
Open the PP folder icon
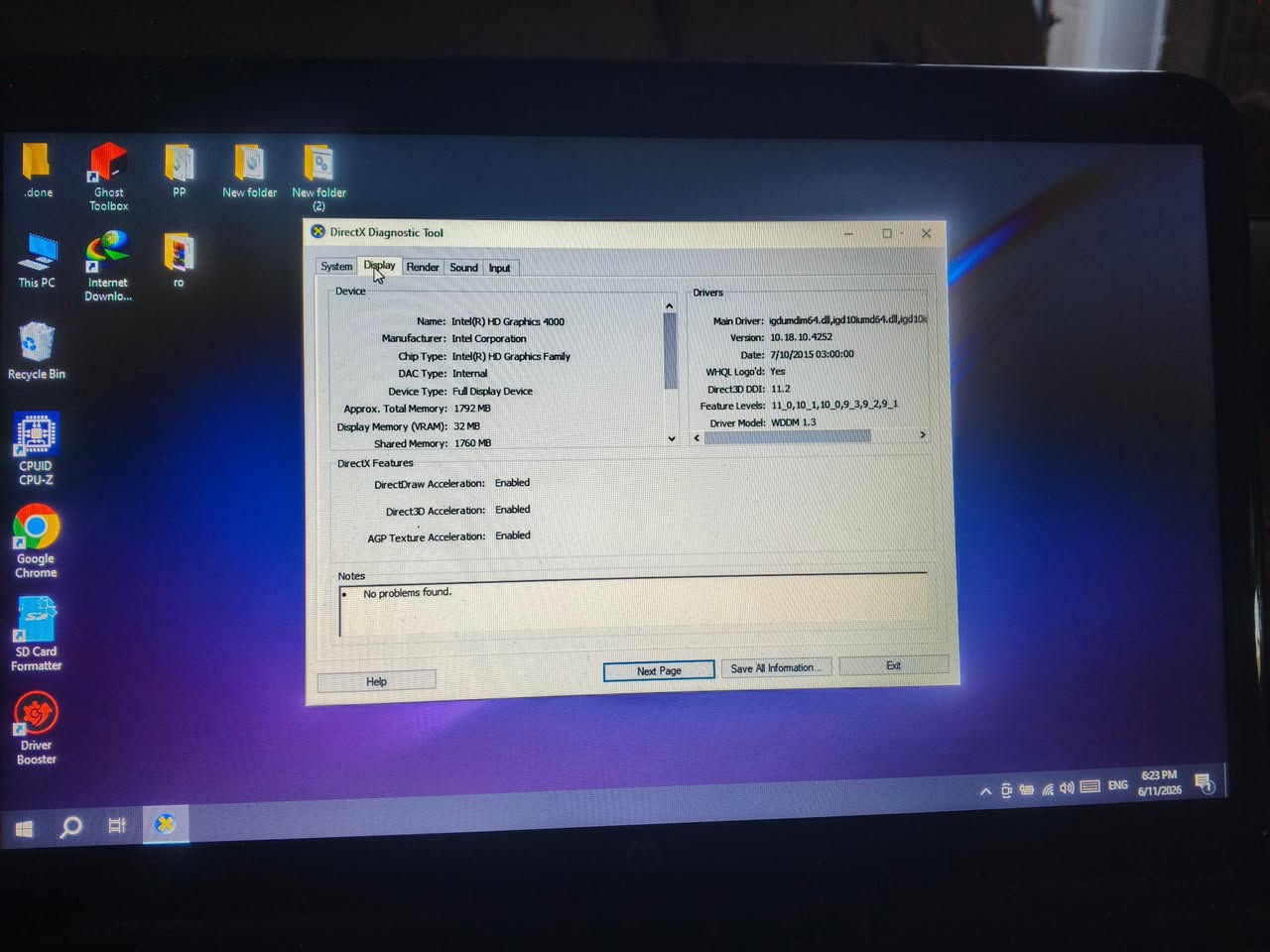[x=180, y=170]
